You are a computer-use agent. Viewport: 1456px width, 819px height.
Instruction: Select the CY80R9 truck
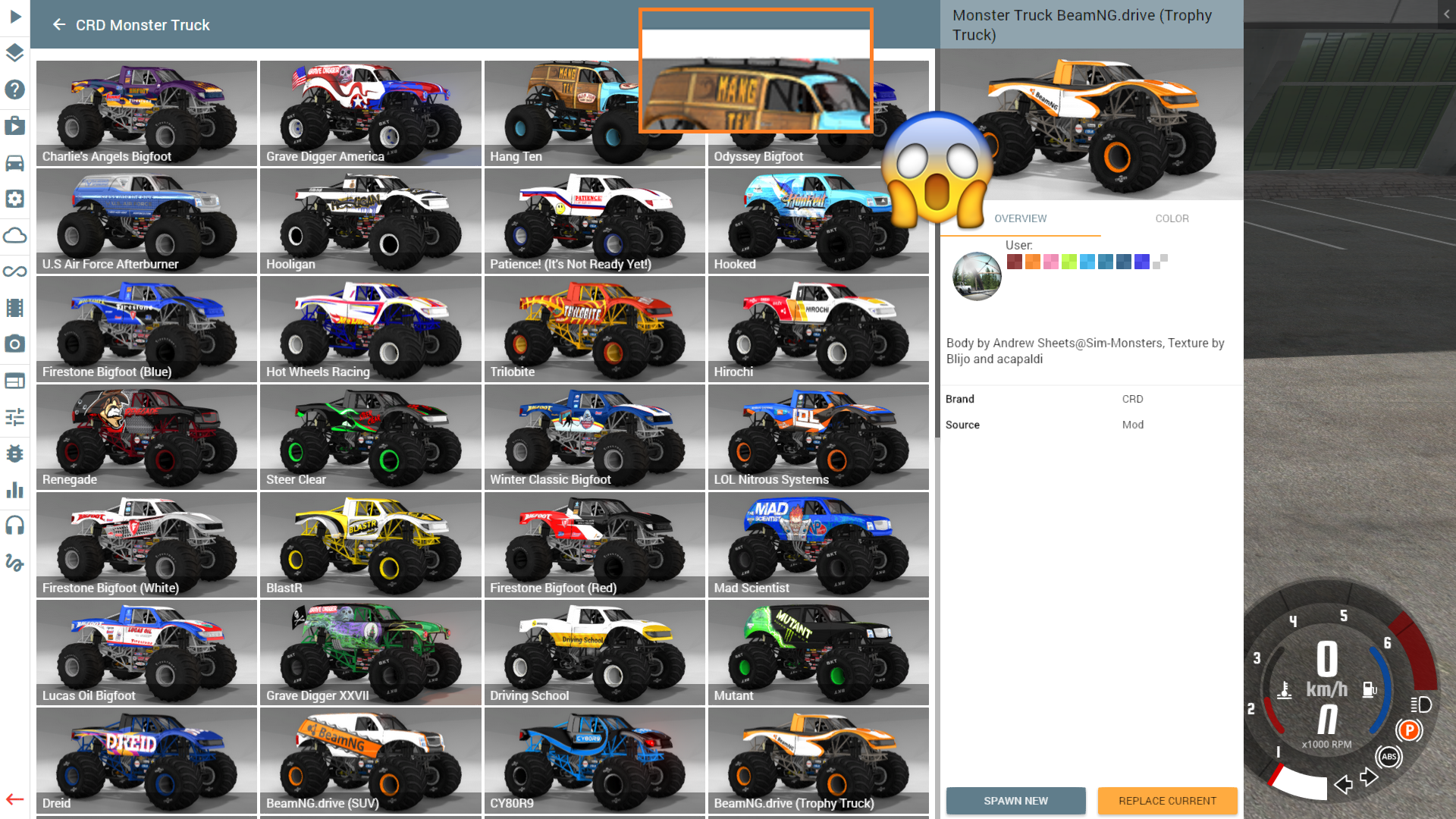(595, 760)
